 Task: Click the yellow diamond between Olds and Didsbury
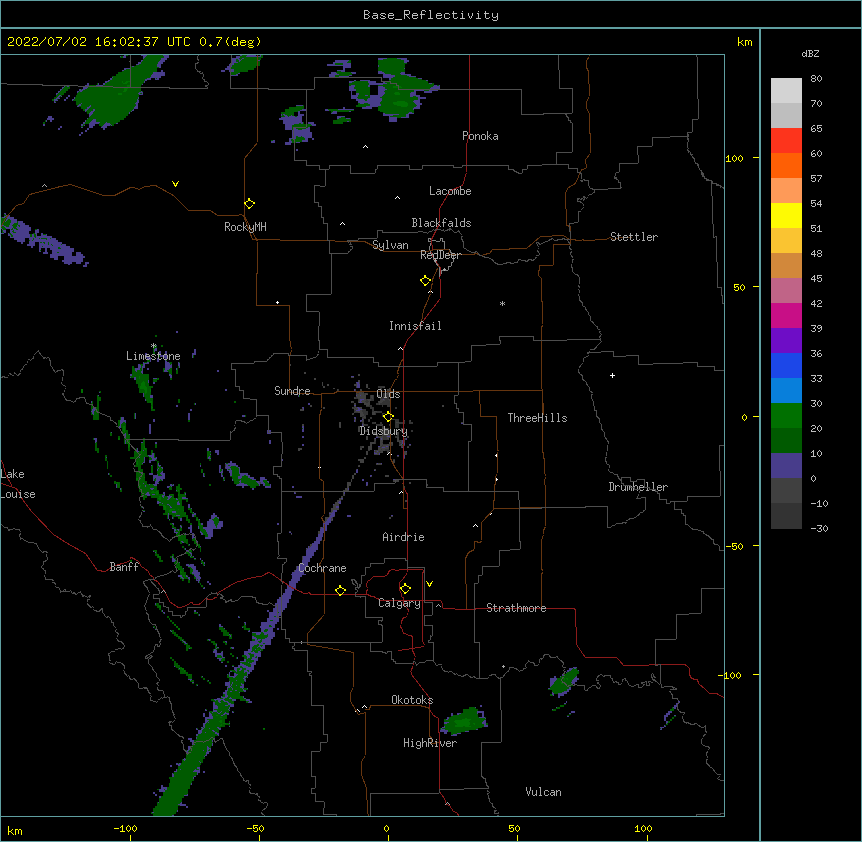click(388, 417)
